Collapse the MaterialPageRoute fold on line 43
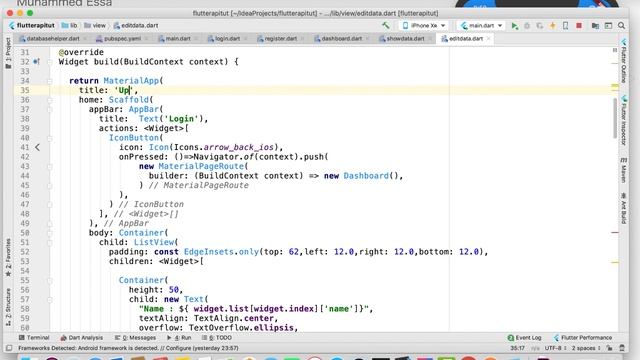 [50, 167]
